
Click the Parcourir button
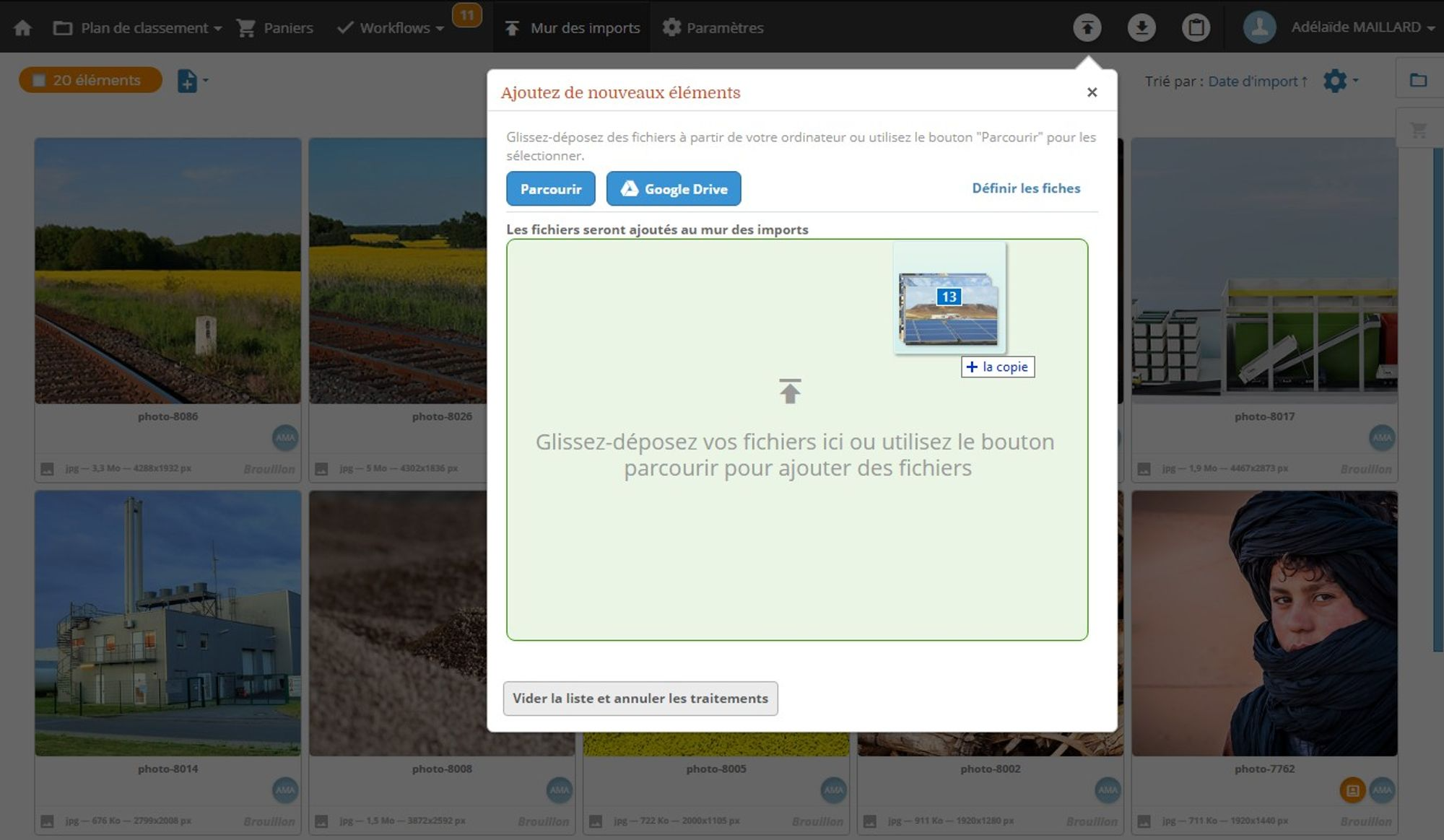[x=551, y=189]
